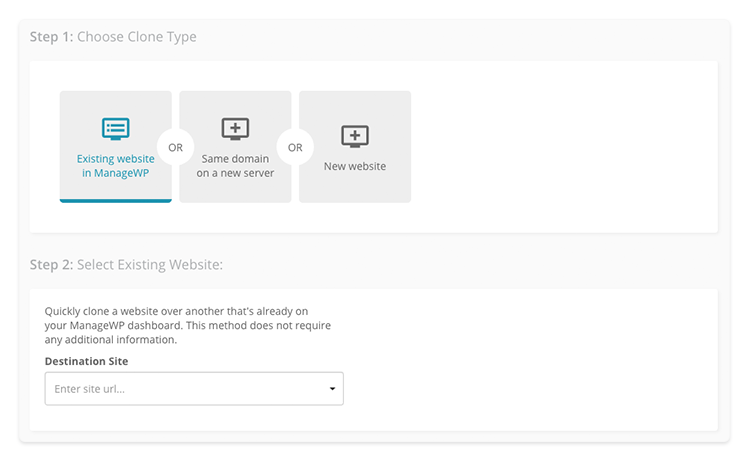Click the 'Step 2: Select Existing Website' heading
The image size is (750, 460).
(x=126, y=264)
